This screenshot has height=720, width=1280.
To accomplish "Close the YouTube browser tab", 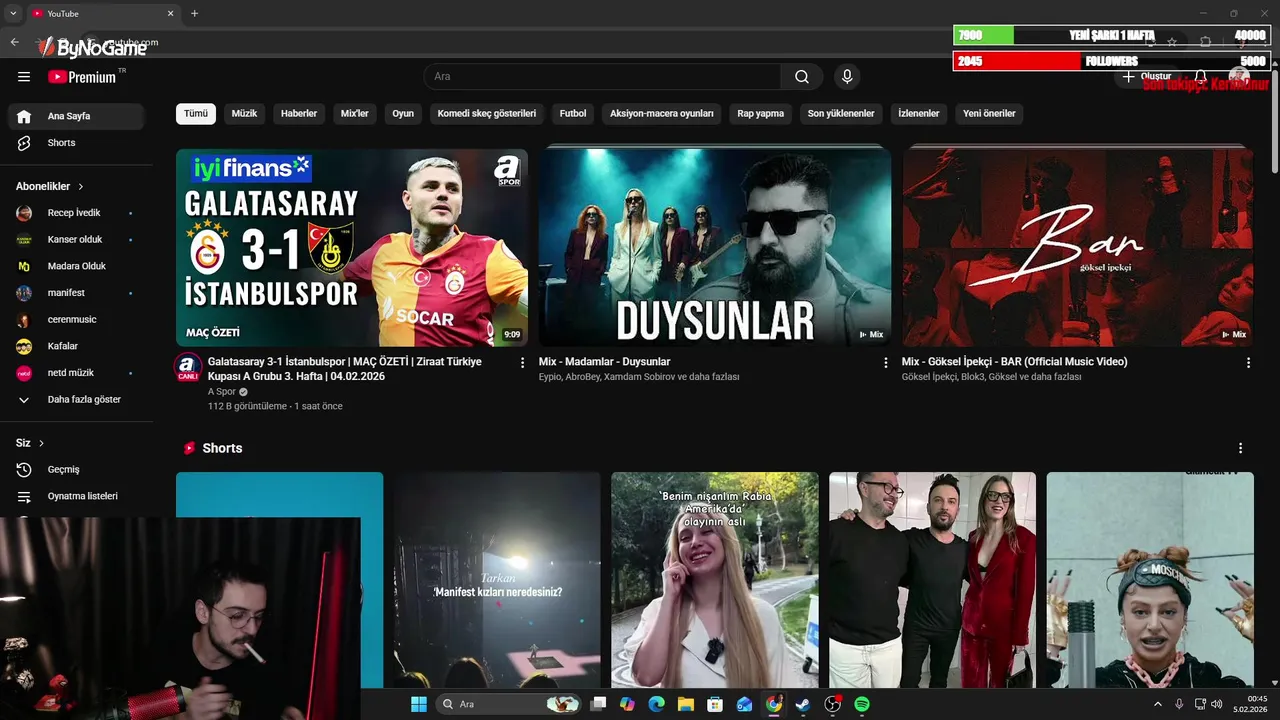I will 170,14.
